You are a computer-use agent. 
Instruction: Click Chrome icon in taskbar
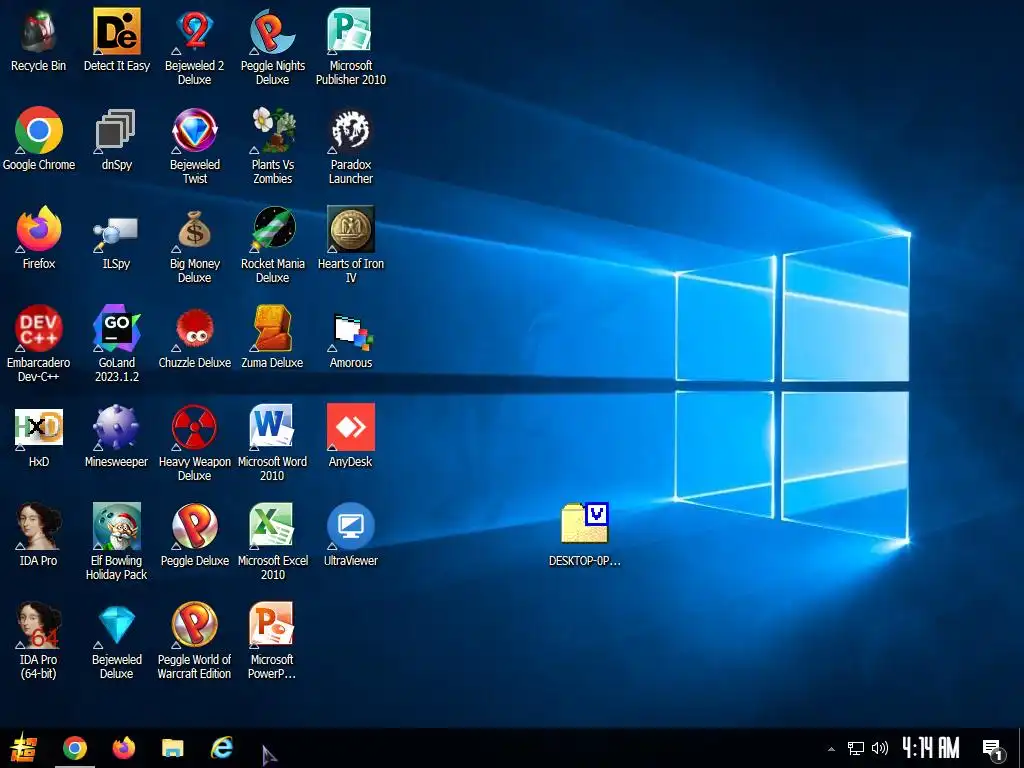(x=74, y=748)
